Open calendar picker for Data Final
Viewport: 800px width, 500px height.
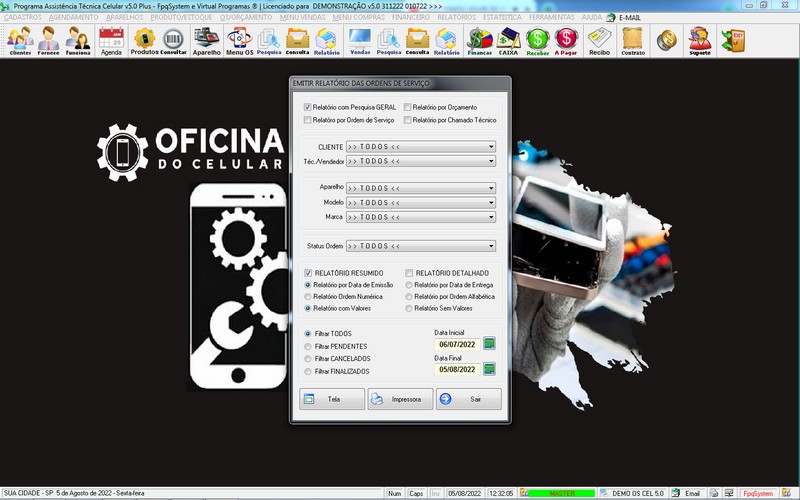[x=489, y=369]
